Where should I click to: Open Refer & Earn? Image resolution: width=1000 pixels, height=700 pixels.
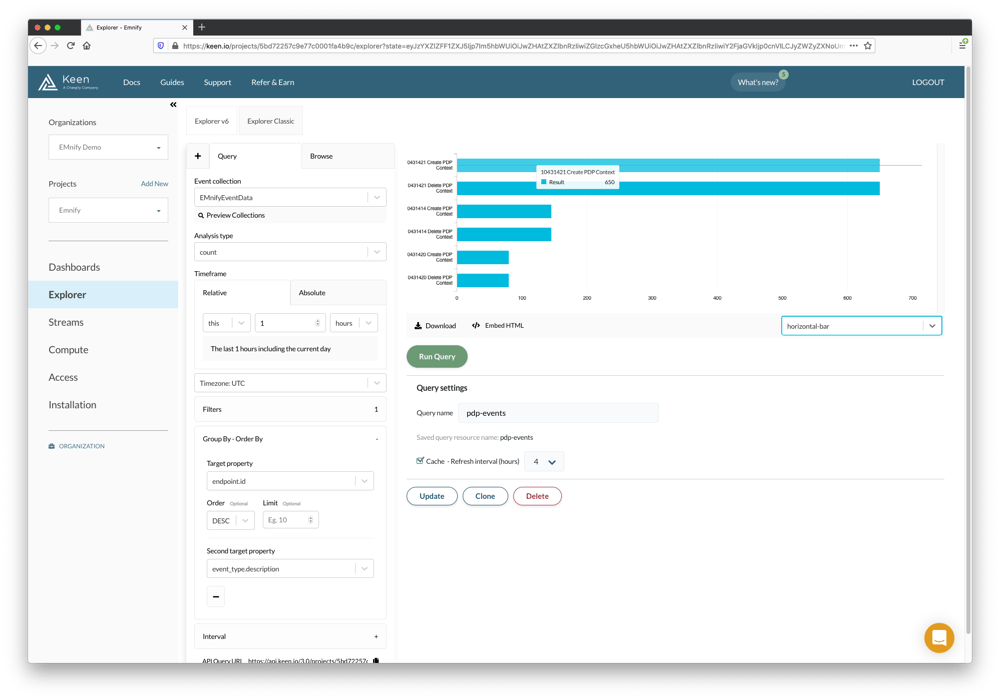point(272,82)
